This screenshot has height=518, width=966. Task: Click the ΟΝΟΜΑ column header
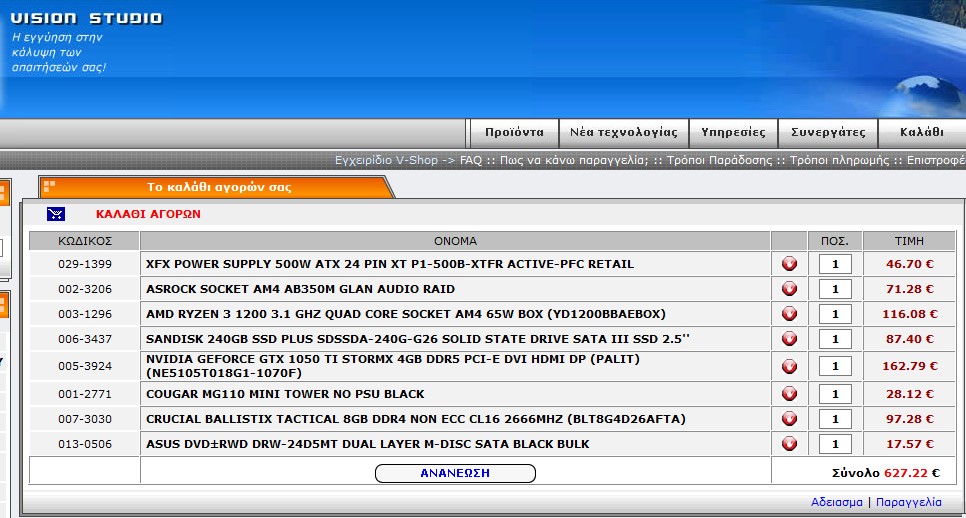[x=455, y=241]
